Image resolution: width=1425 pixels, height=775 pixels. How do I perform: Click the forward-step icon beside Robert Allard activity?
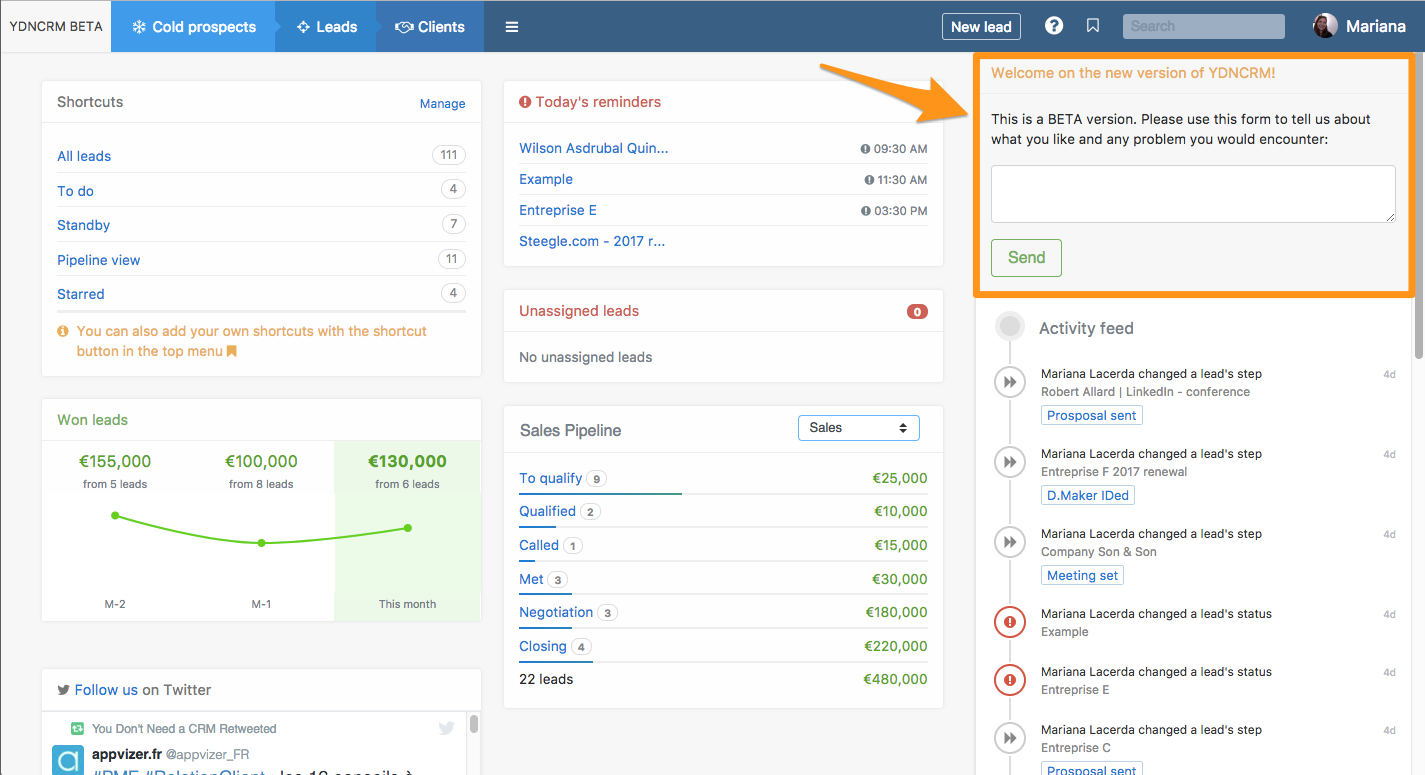click(1010, 382)
